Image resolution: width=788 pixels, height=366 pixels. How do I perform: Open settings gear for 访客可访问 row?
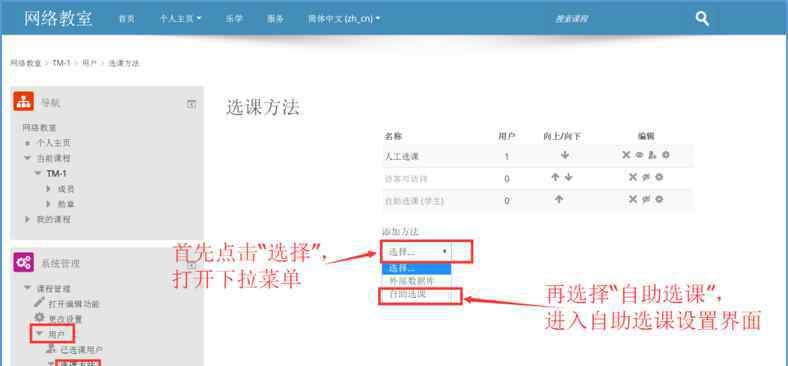pos(659,177)
